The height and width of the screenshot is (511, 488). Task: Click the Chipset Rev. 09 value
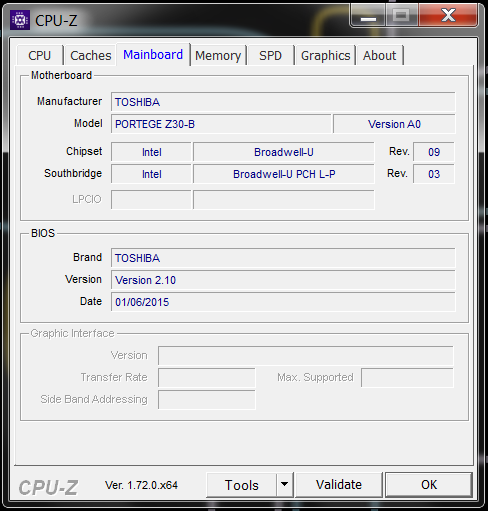click(x=434, y=152)
